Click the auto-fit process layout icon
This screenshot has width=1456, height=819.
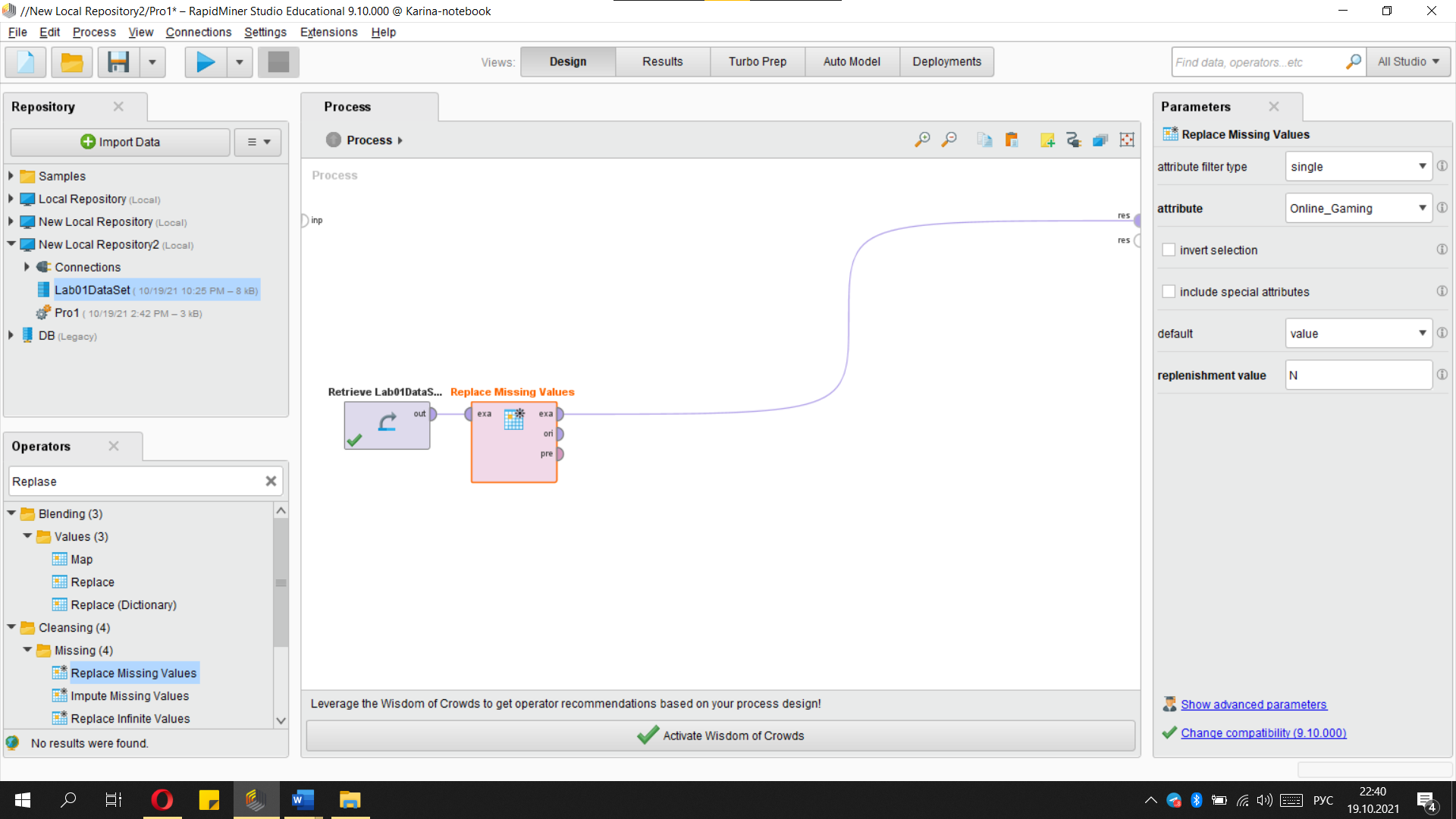1127,140
